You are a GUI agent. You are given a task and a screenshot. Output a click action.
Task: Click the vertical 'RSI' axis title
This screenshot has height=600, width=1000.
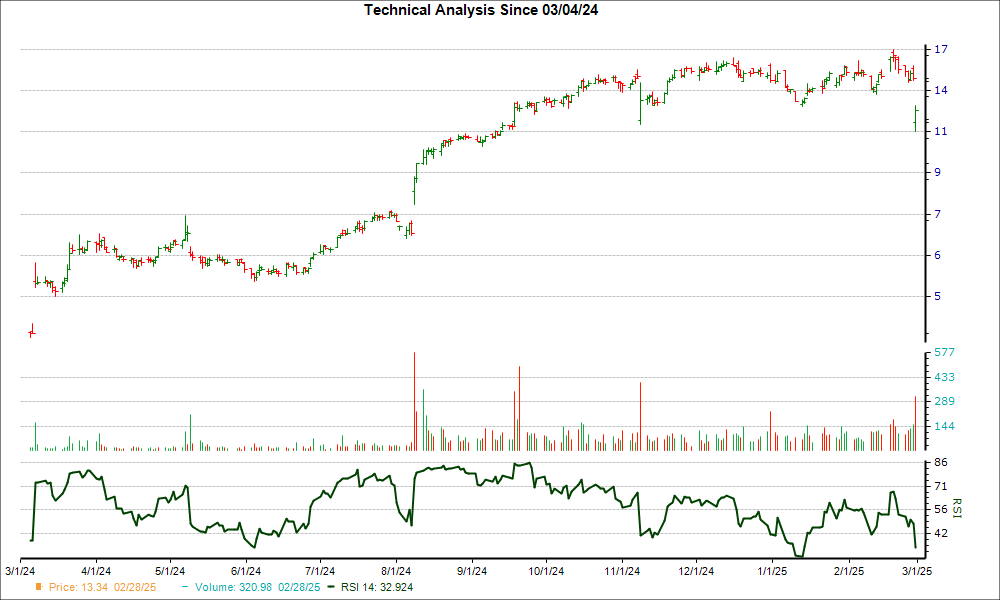[x=956, y=508]
